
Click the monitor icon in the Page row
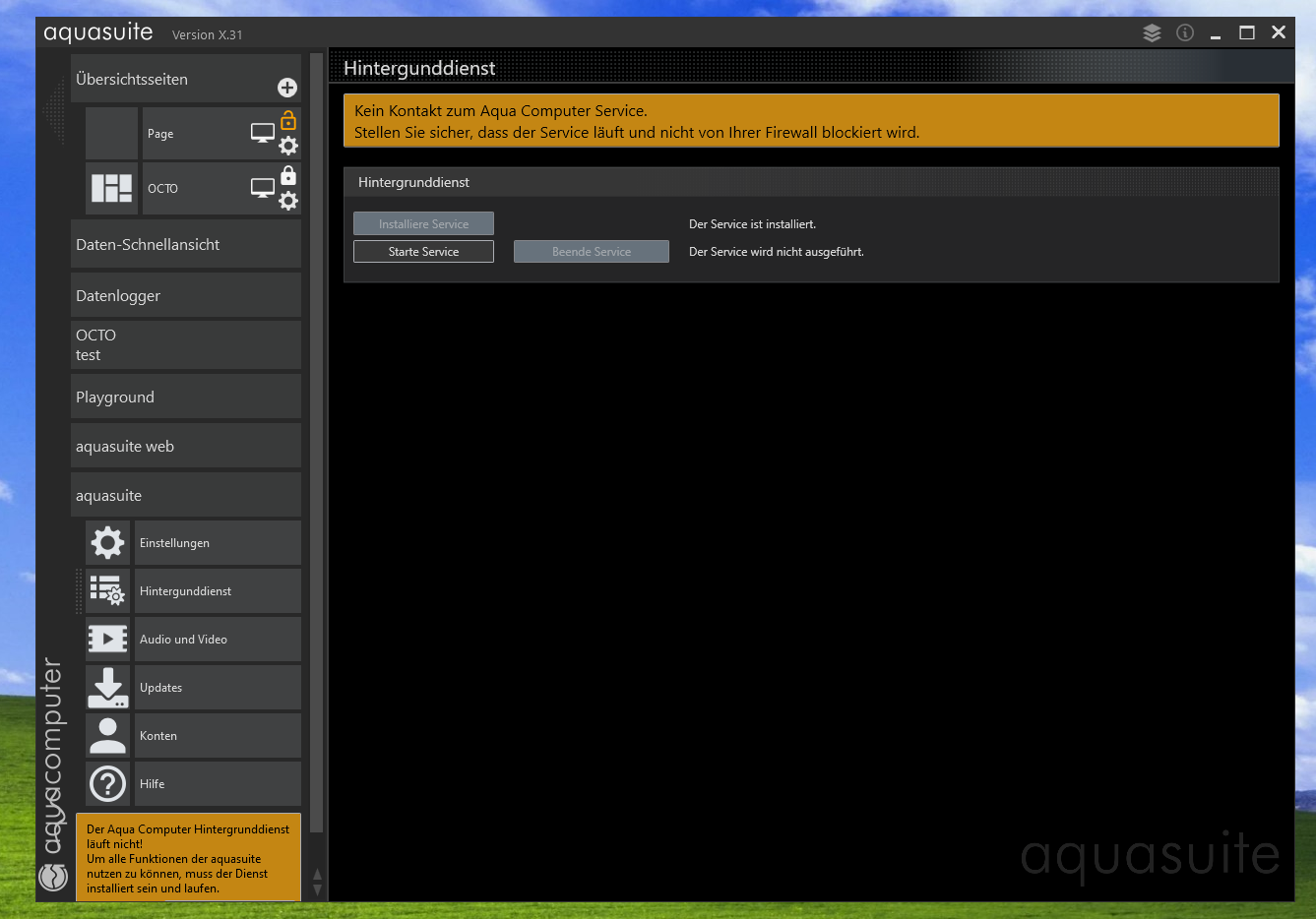coord(263,133)
